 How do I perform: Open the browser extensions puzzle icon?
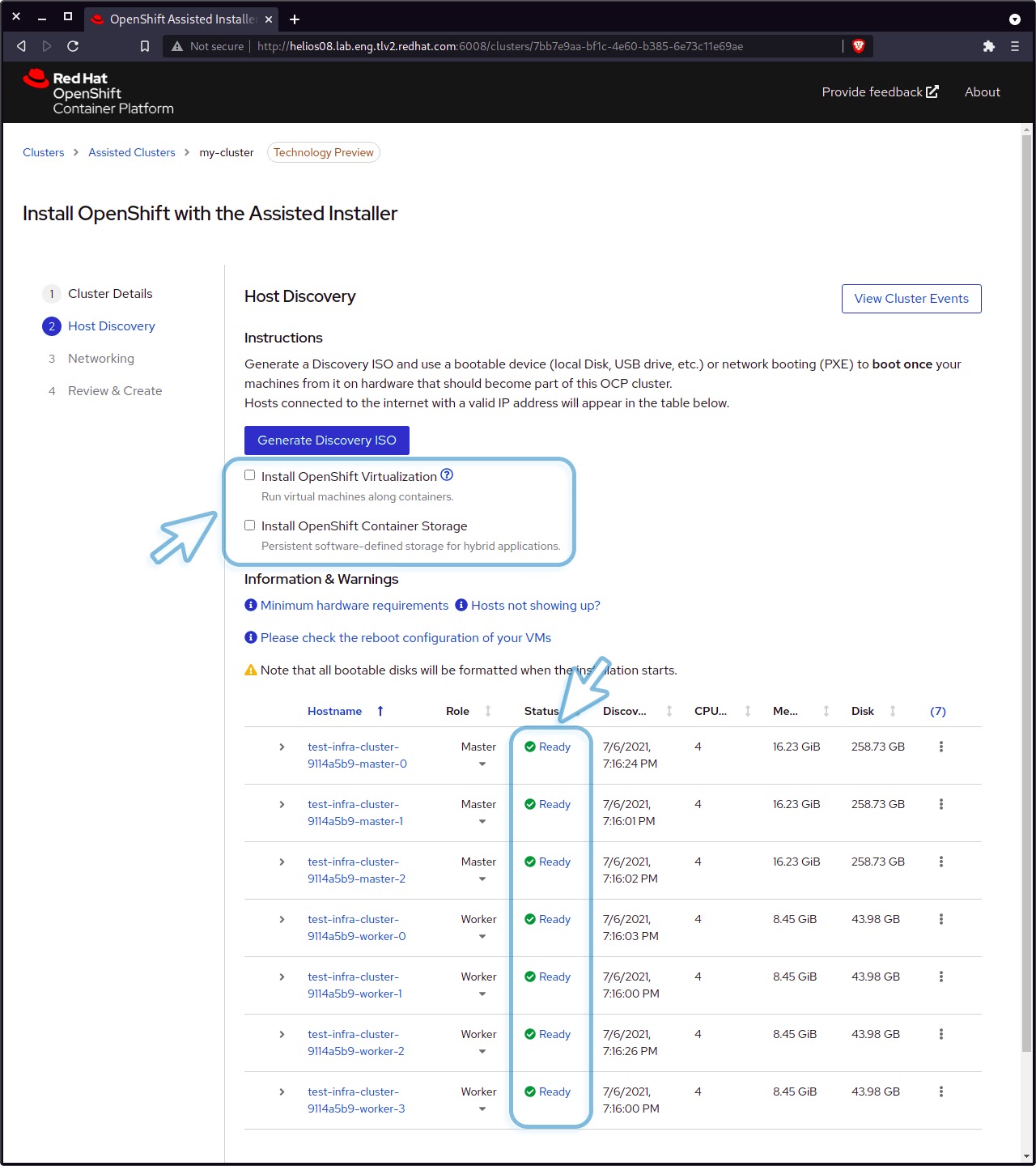[x=988, y=46]
